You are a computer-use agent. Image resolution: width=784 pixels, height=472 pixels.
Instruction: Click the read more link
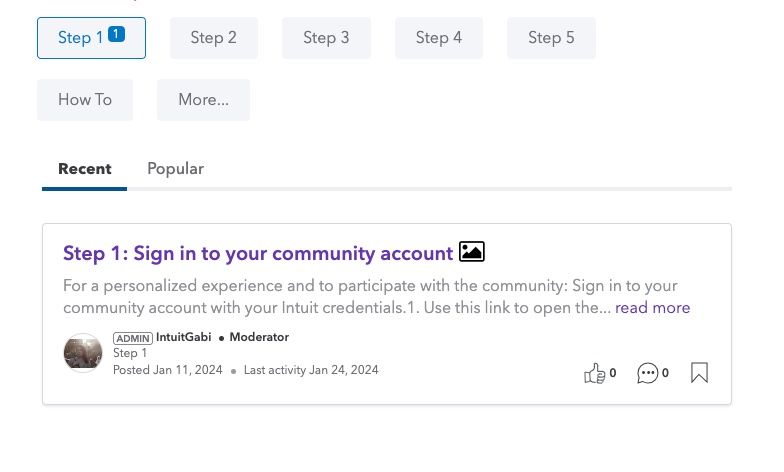652,308
